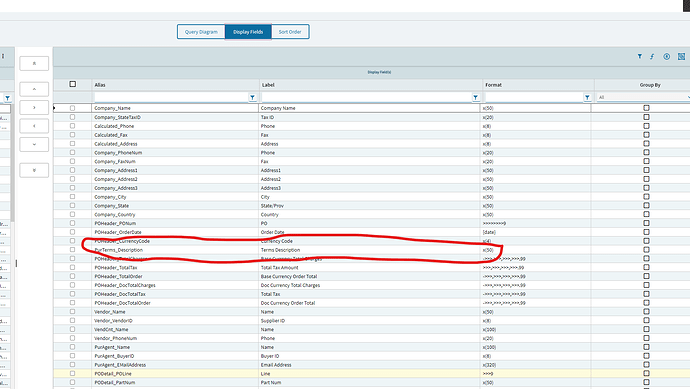Click the grid layout icon at toolbar end

pyautogui.click(x=681, y=56)
